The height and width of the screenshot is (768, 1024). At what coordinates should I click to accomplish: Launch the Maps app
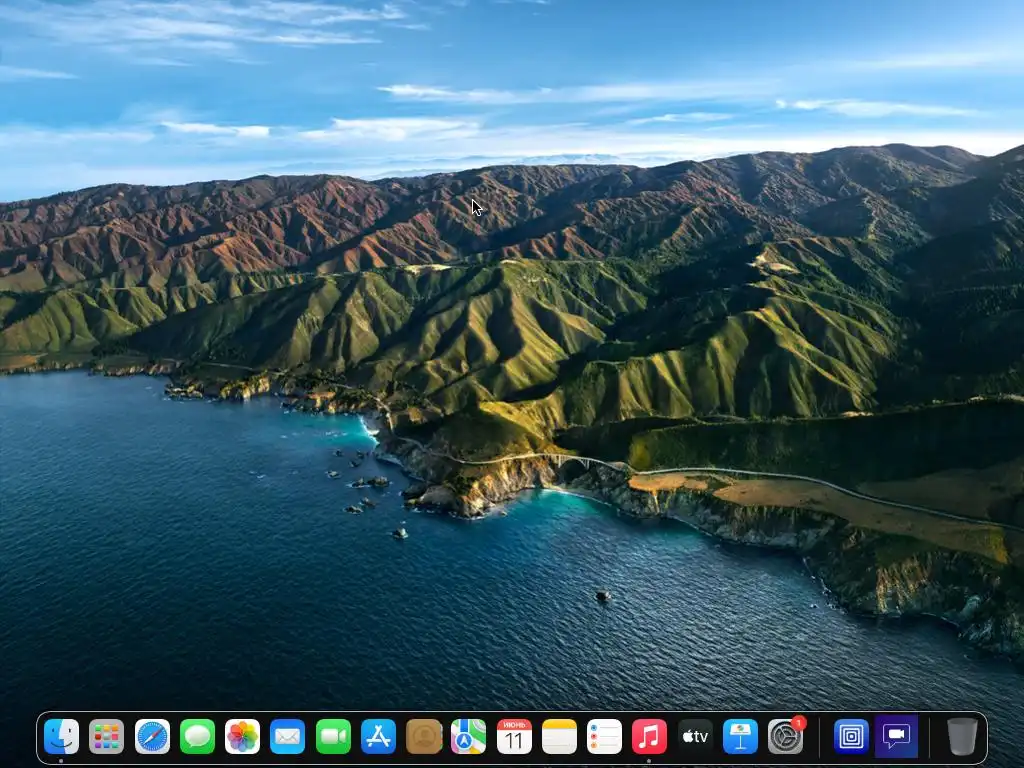468,737
